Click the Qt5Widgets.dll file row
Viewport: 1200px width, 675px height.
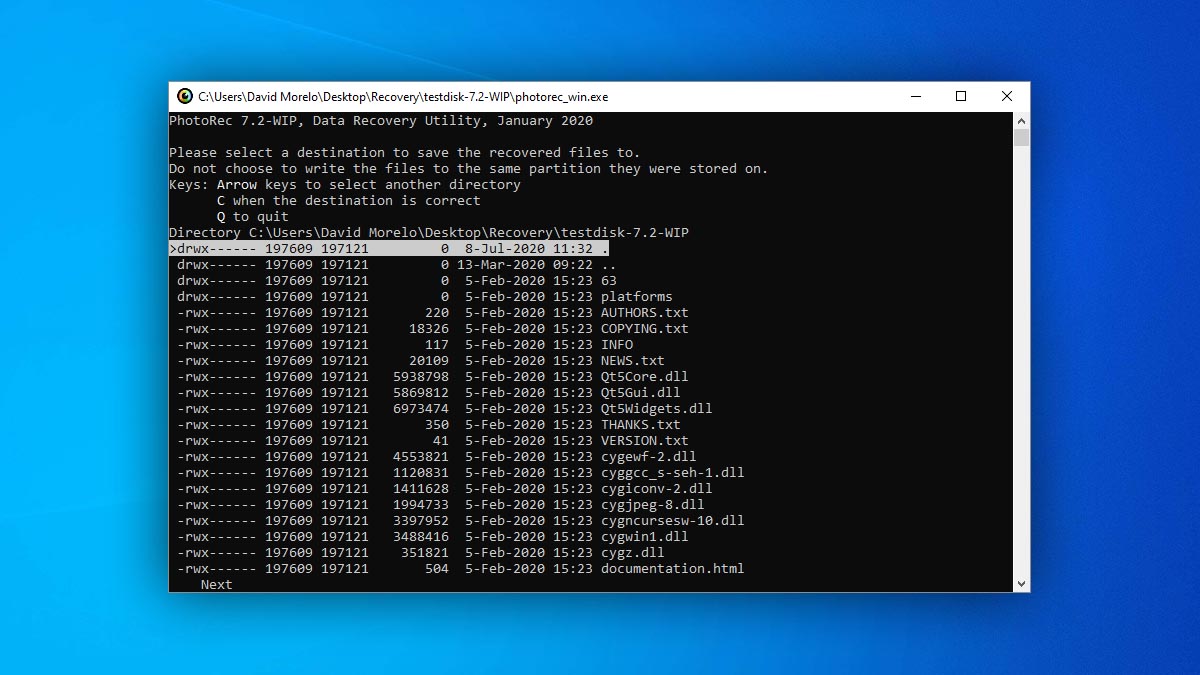click(445, 409)
